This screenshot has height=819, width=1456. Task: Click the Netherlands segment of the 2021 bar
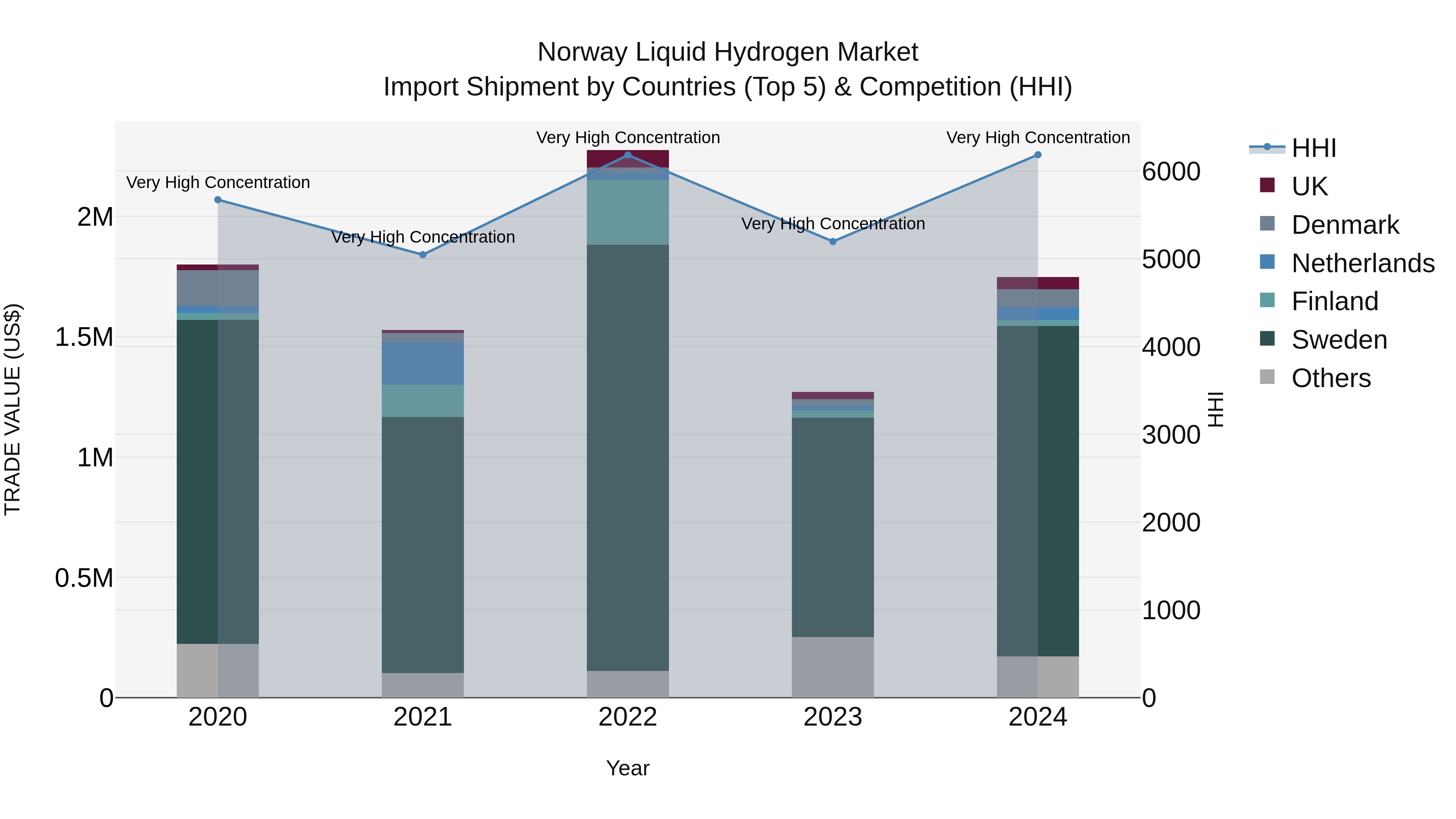[x=423, y=363]
